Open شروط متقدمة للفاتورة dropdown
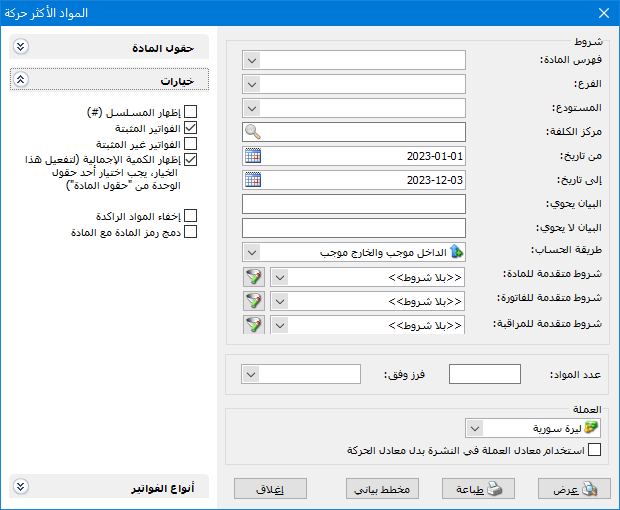The height and width of the screenshot is (510, 620). point(280,302)
